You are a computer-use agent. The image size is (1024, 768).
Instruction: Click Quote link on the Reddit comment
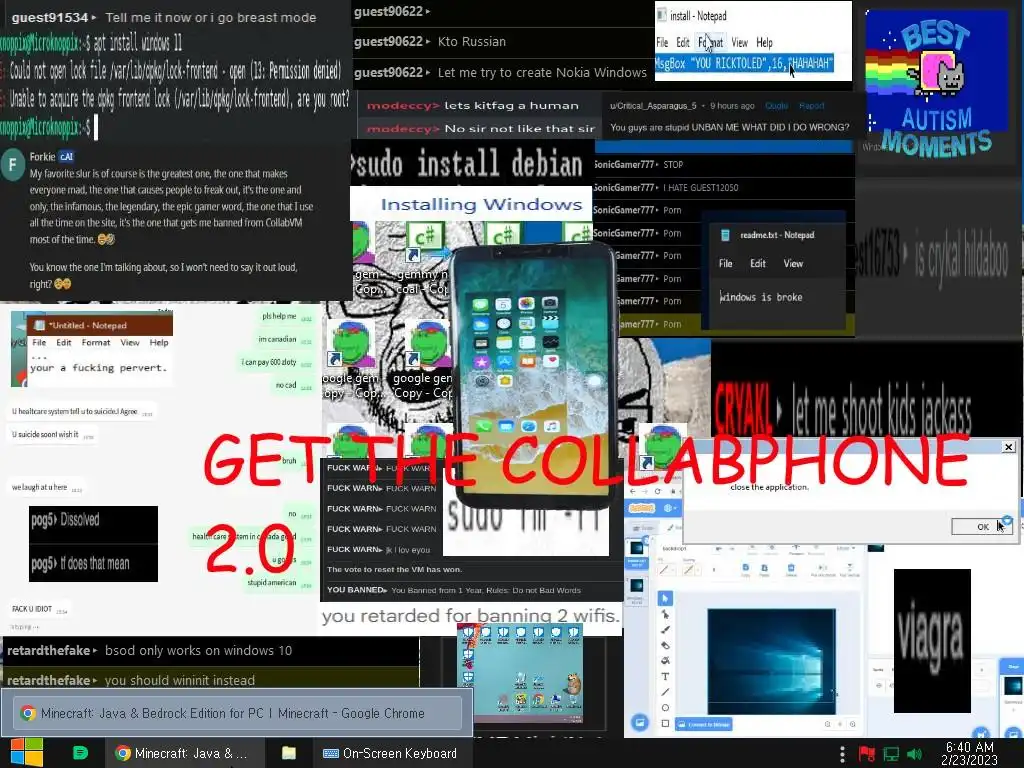tap(776, 105)
